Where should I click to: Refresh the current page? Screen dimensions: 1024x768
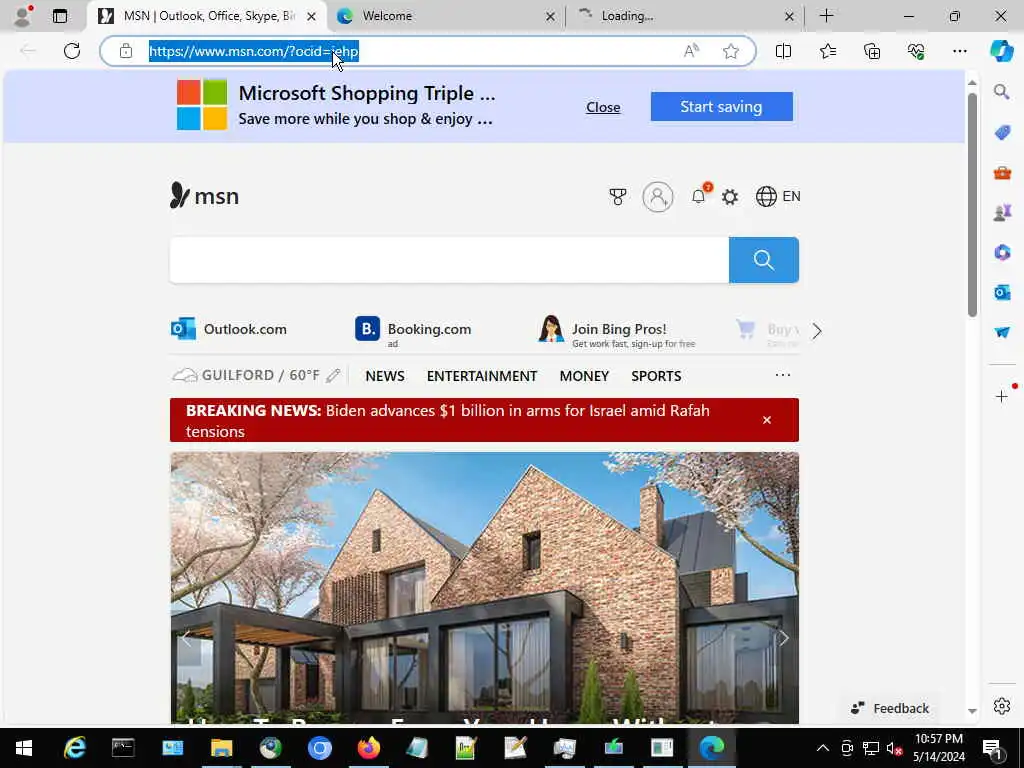72,51
